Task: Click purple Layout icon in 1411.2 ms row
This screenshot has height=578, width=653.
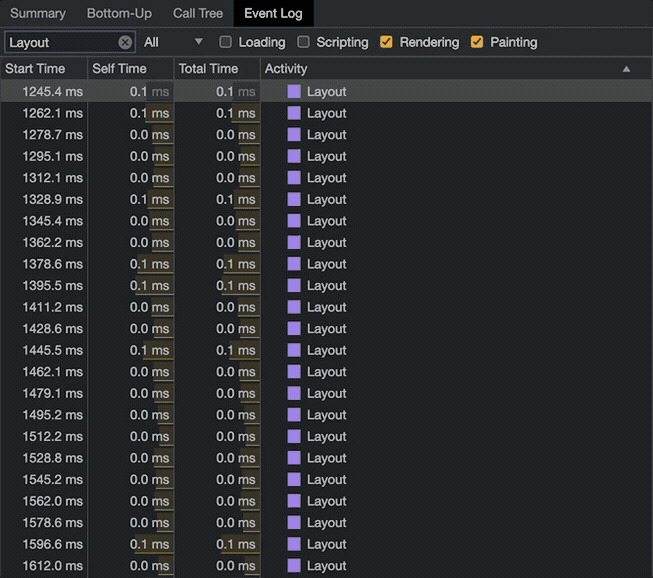Action: coord(294,307)
